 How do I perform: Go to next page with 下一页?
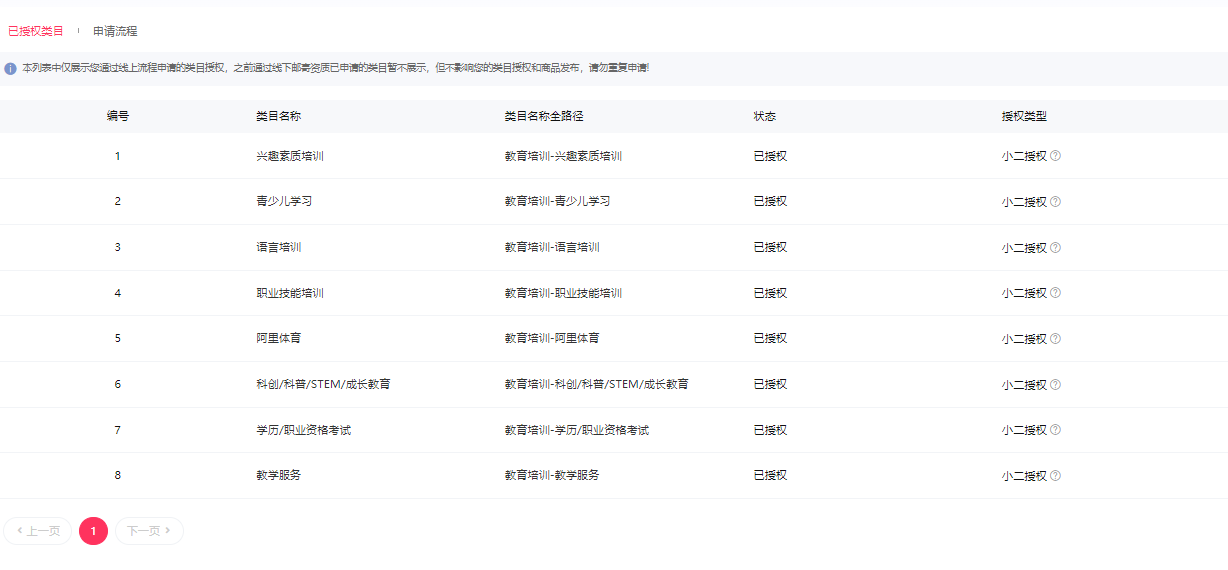[149, 531]
